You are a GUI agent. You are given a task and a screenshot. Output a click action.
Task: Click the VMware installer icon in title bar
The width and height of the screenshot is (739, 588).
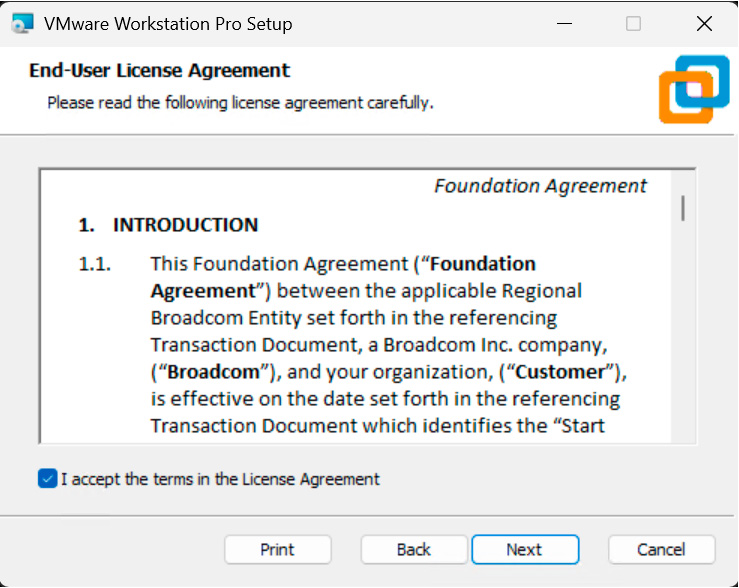[20, 23]
